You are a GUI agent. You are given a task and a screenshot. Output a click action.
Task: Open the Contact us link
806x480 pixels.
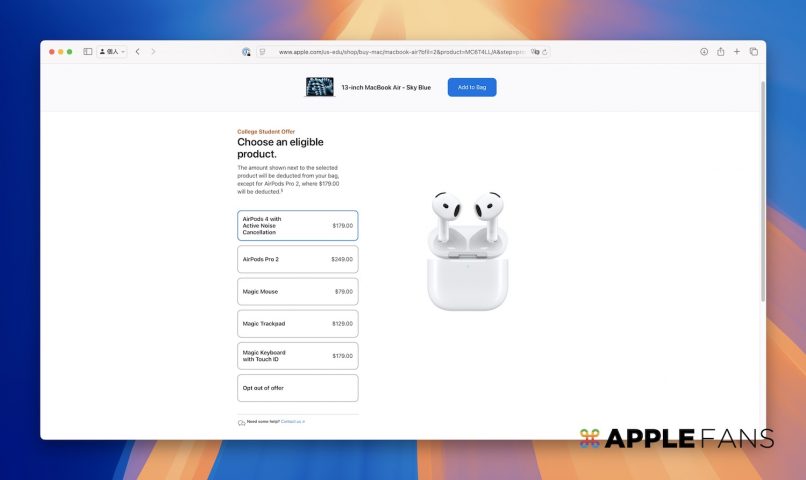293,422
